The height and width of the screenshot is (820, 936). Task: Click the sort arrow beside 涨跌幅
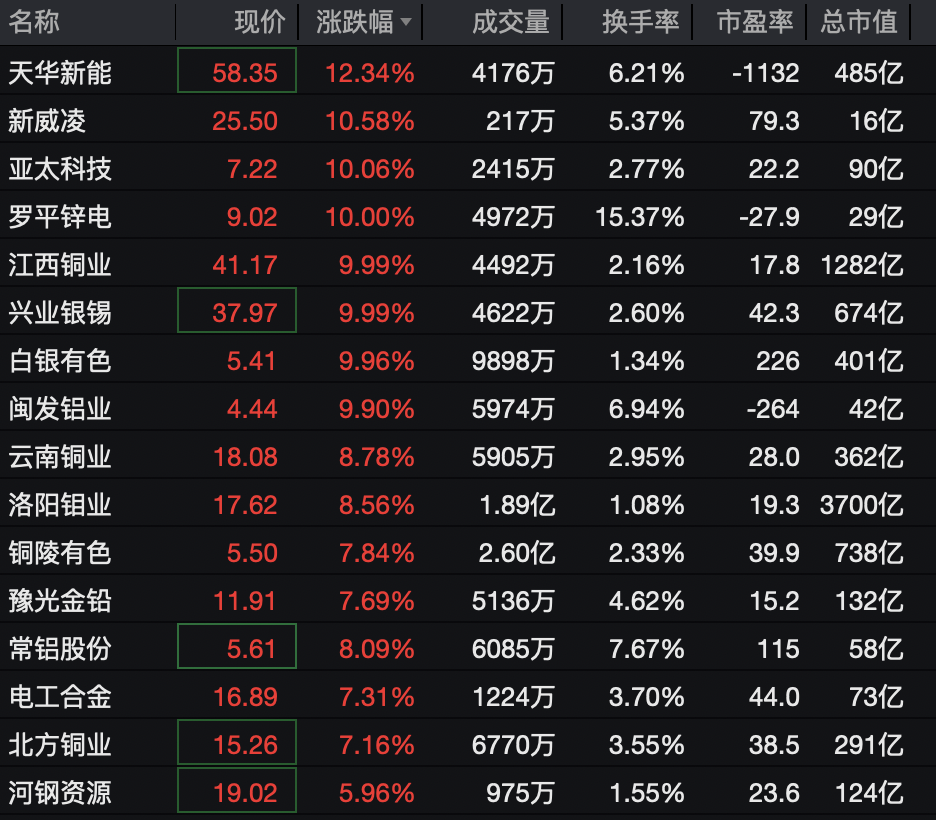[405, 22]
